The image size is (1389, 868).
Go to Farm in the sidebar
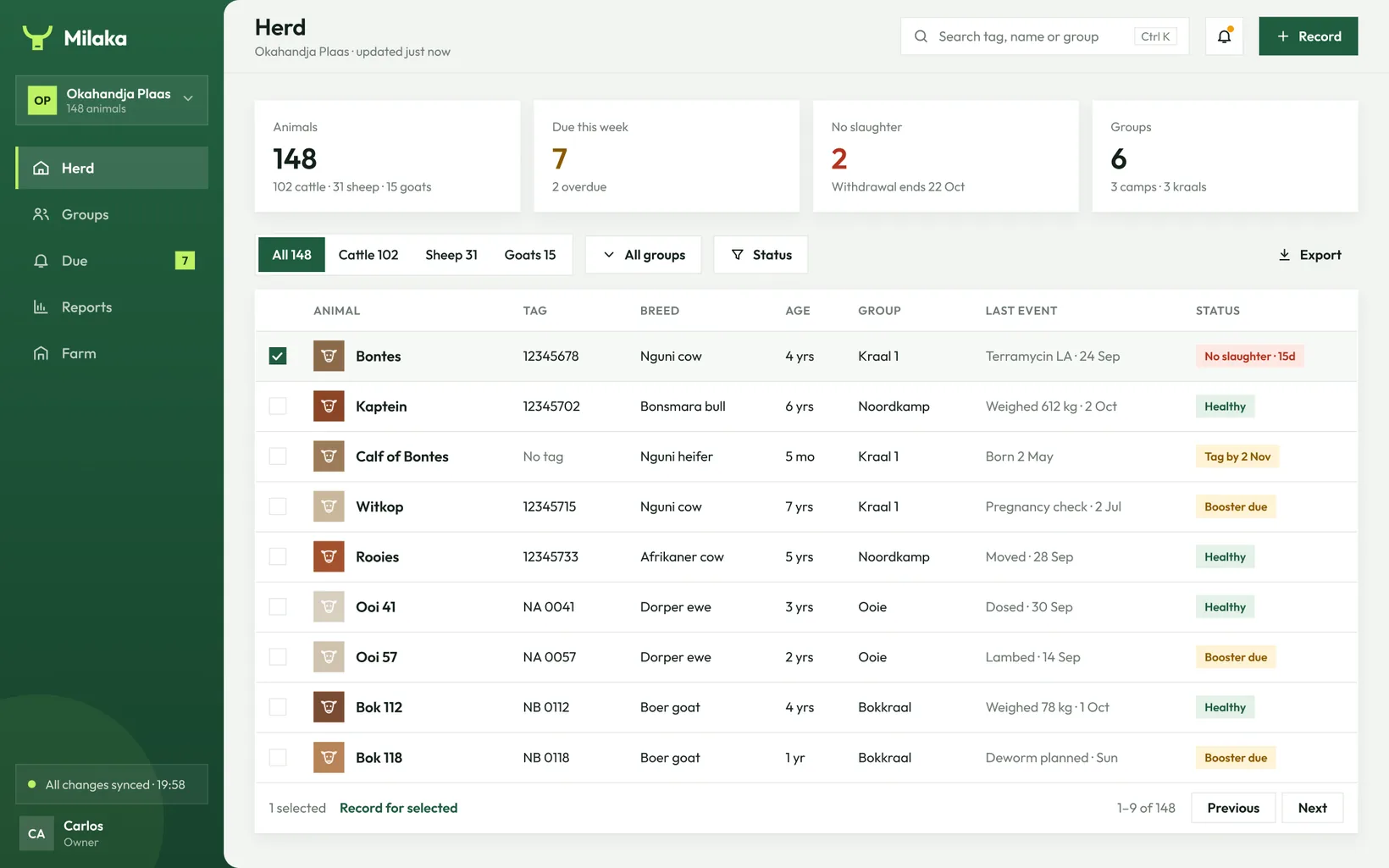click(x=112, y=353)
